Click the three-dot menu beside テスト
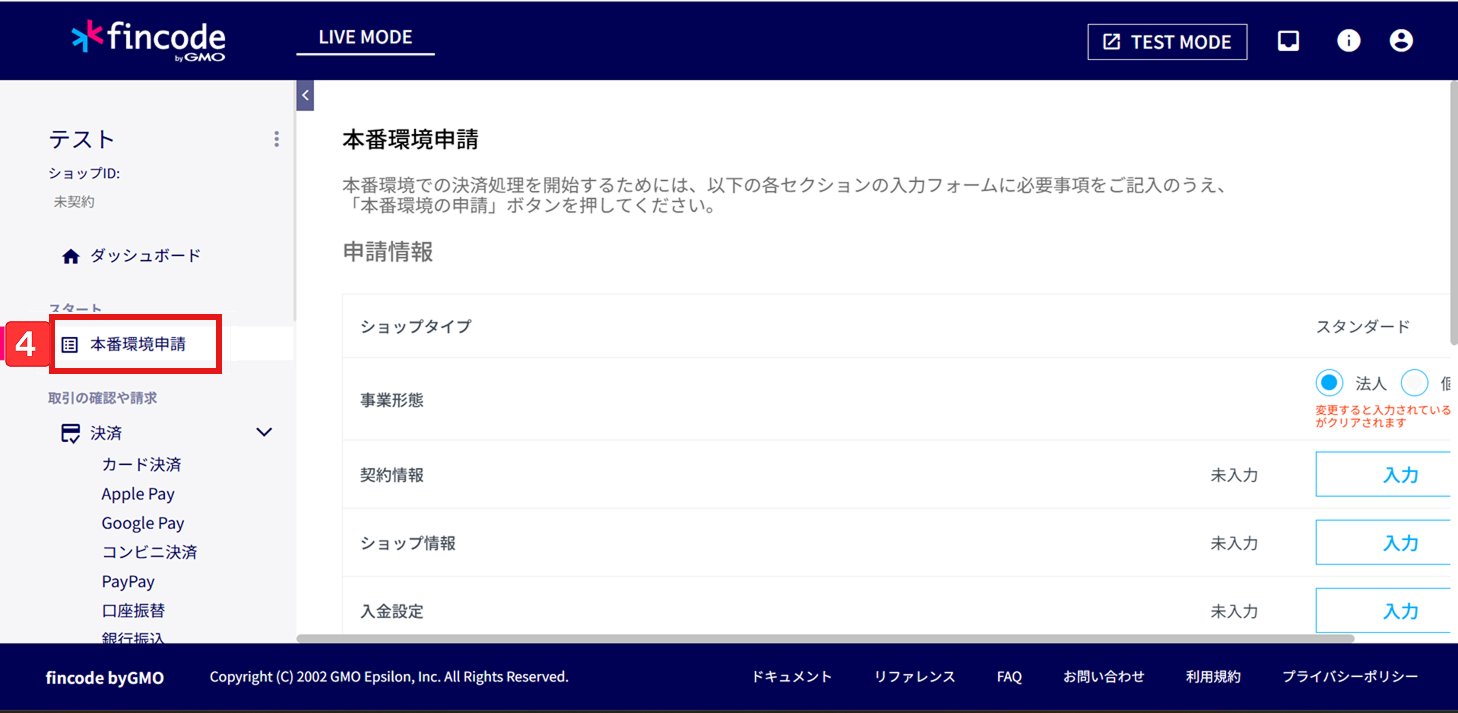This screenshot has width=1458, height=713. [x=276, y=140]
